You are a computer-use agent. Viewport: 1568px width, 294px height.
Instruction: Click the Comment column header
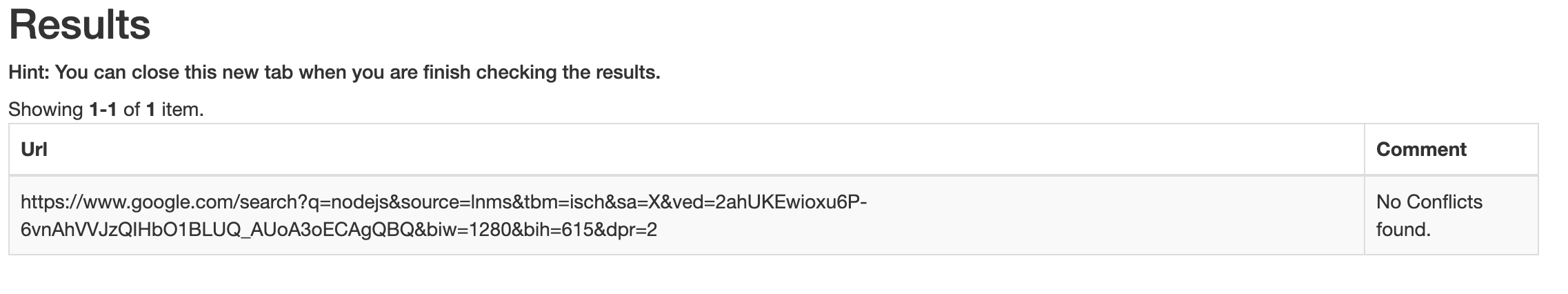click(x=1420, y=150)
